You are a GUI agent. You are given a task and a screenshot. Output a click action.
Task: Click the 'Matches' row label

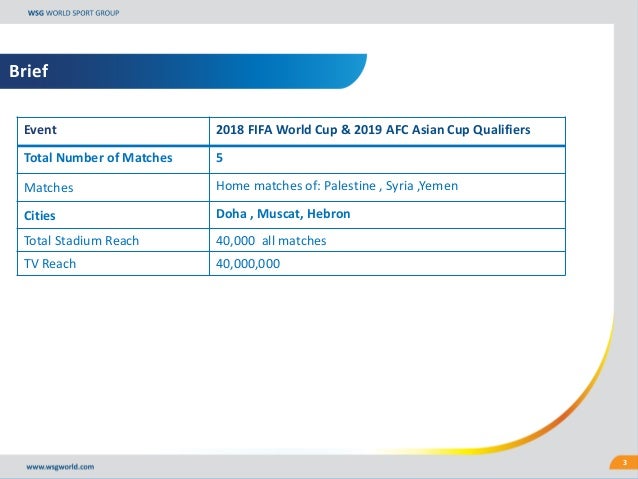tap(48, 188)
